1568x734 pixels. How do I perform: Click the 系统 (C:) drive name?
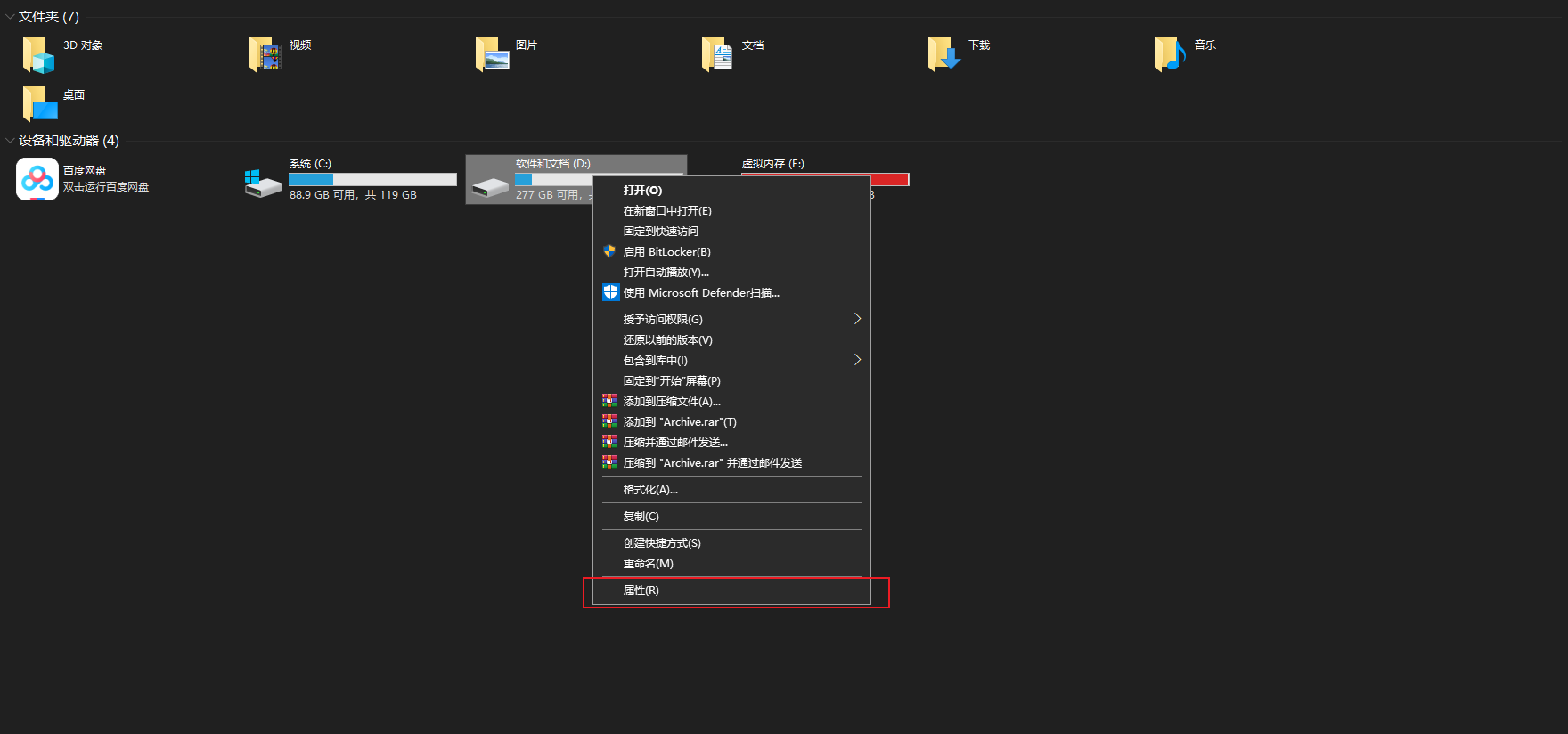coord(310,164)
